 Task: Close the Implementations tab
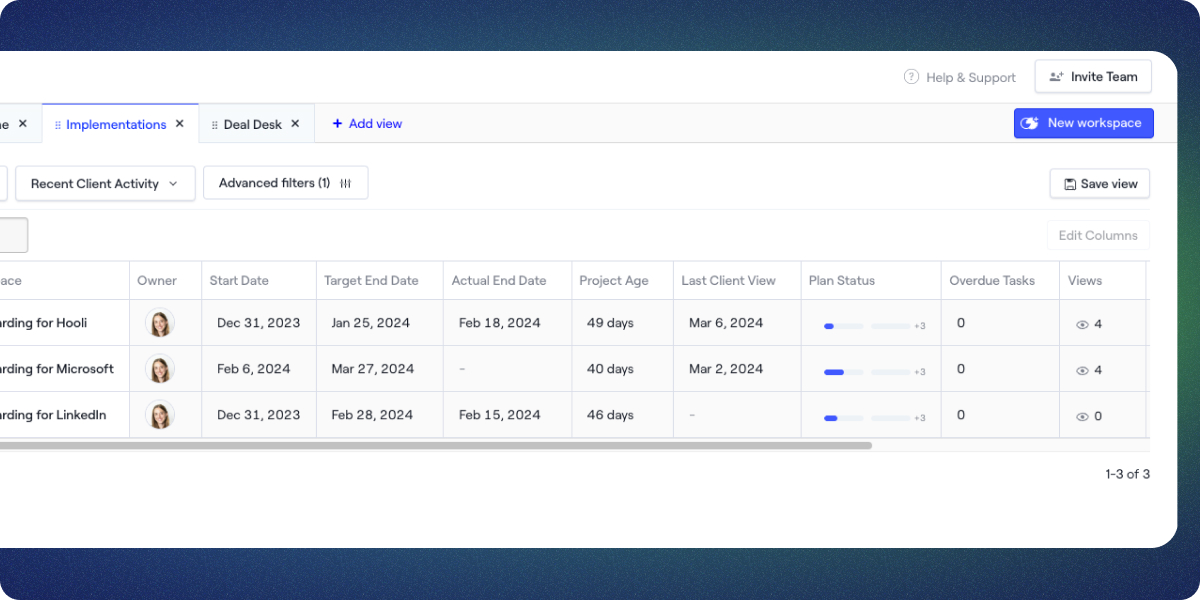coord(180,124)
